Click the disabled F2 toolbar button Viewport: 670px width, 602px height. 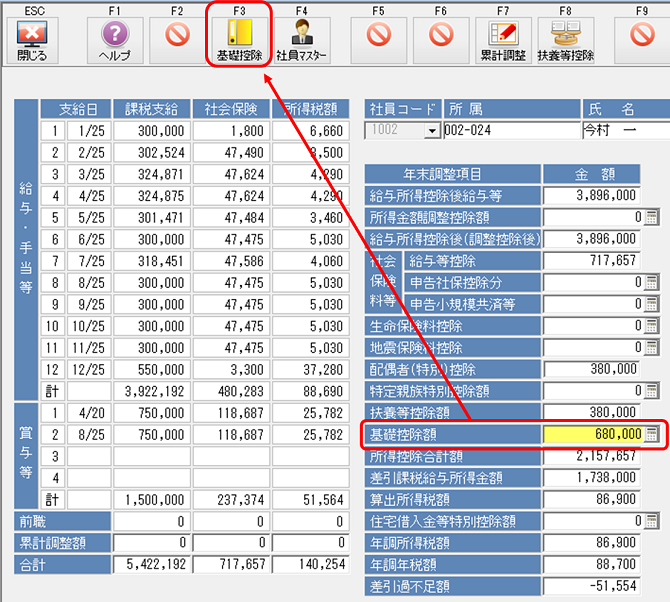tap(178, 37)
